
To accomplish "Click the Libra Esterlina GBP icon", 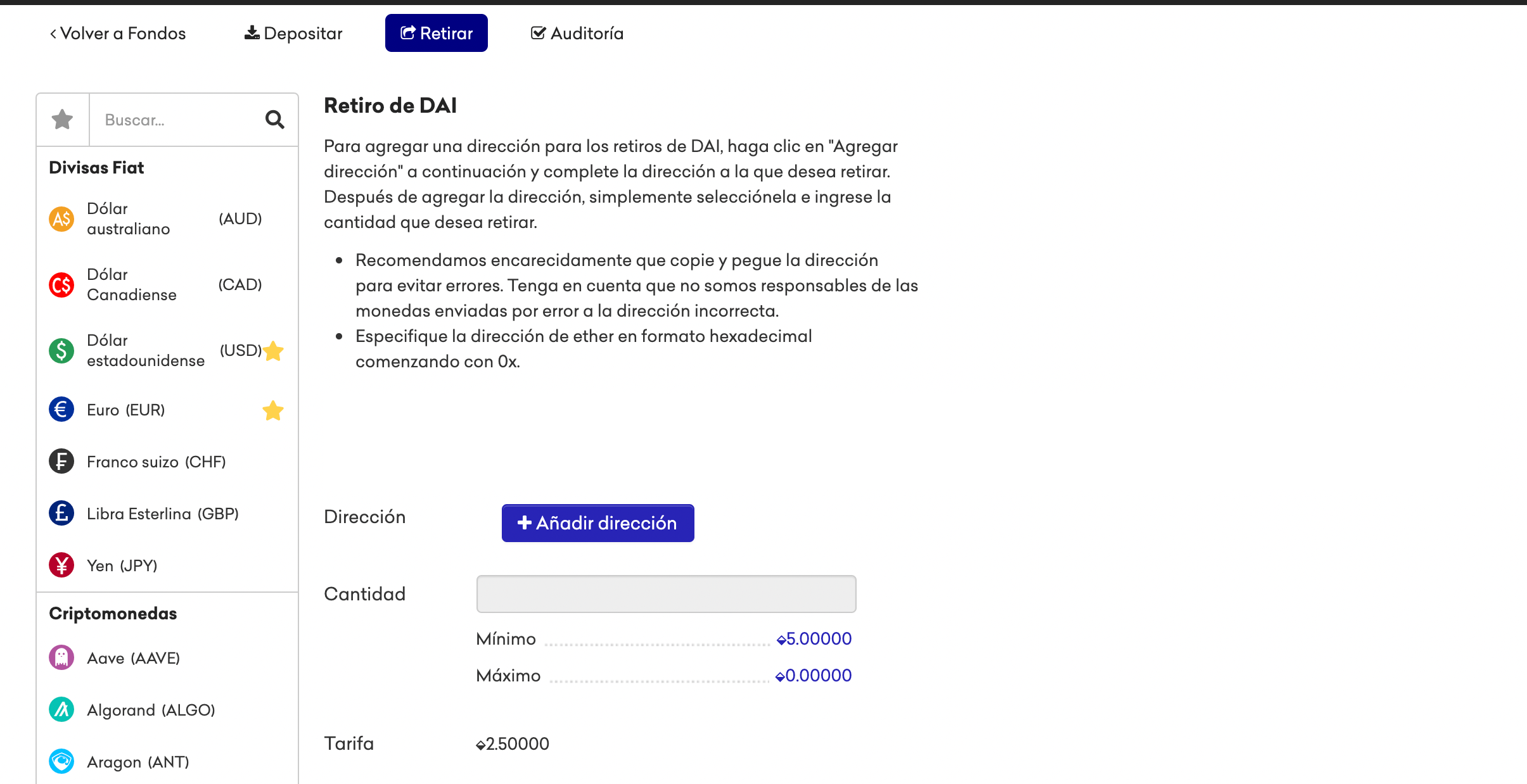I will pos(61,513).
